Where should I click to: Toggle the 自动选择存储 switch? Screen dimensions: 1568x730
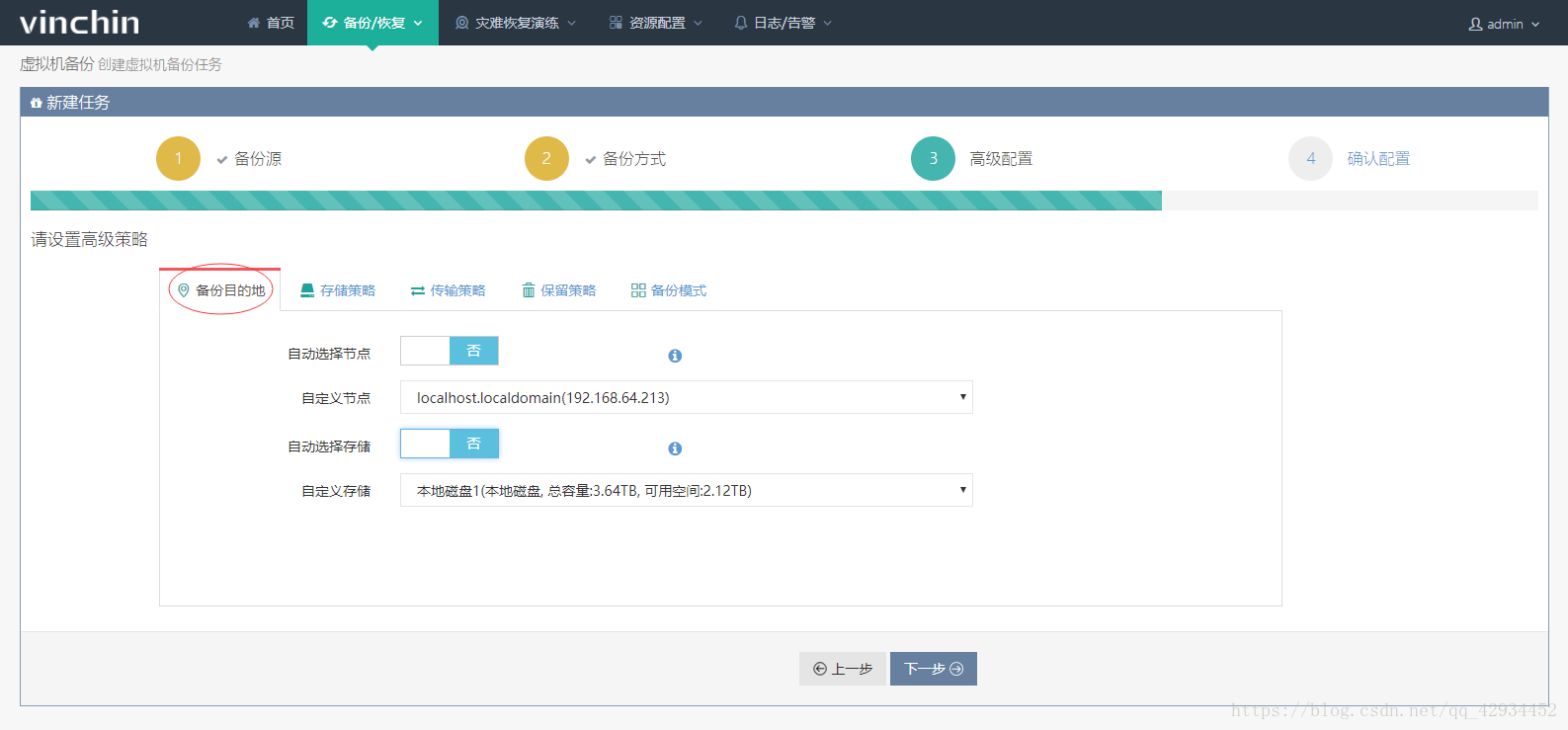click(x=450, y=444)
